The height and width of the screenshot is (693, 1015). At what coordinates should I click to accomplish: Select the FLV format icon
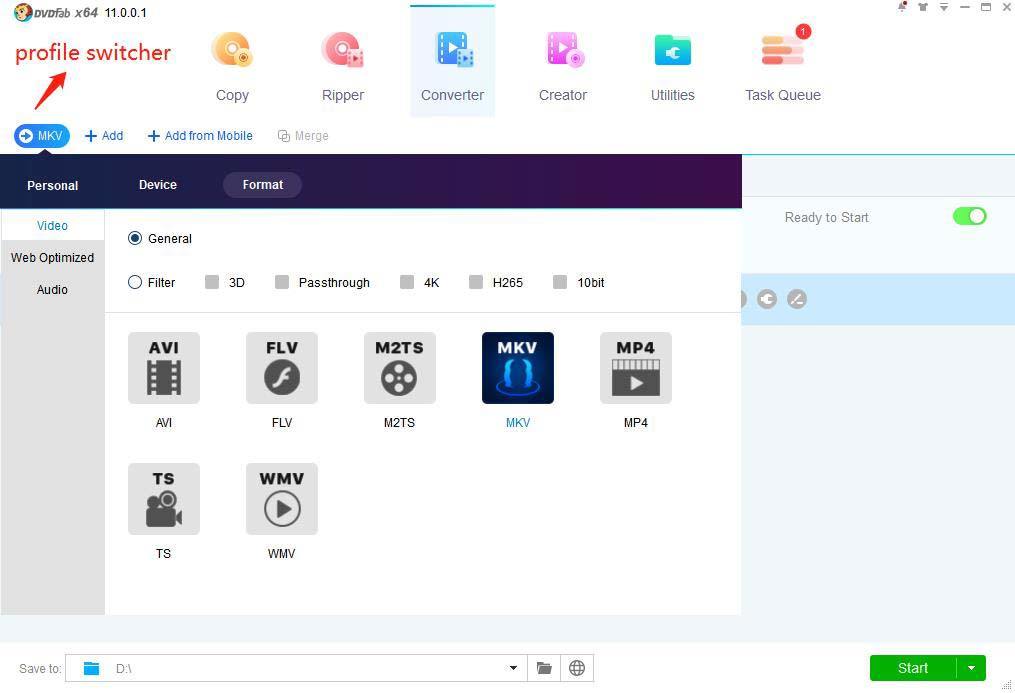(282, 368)
